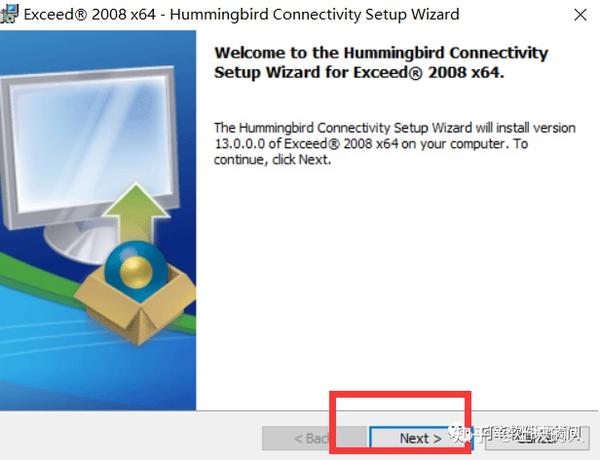Click the Welcome to the Hummingbird Connectivity heading
600x460 pixels.
[381, 53]
